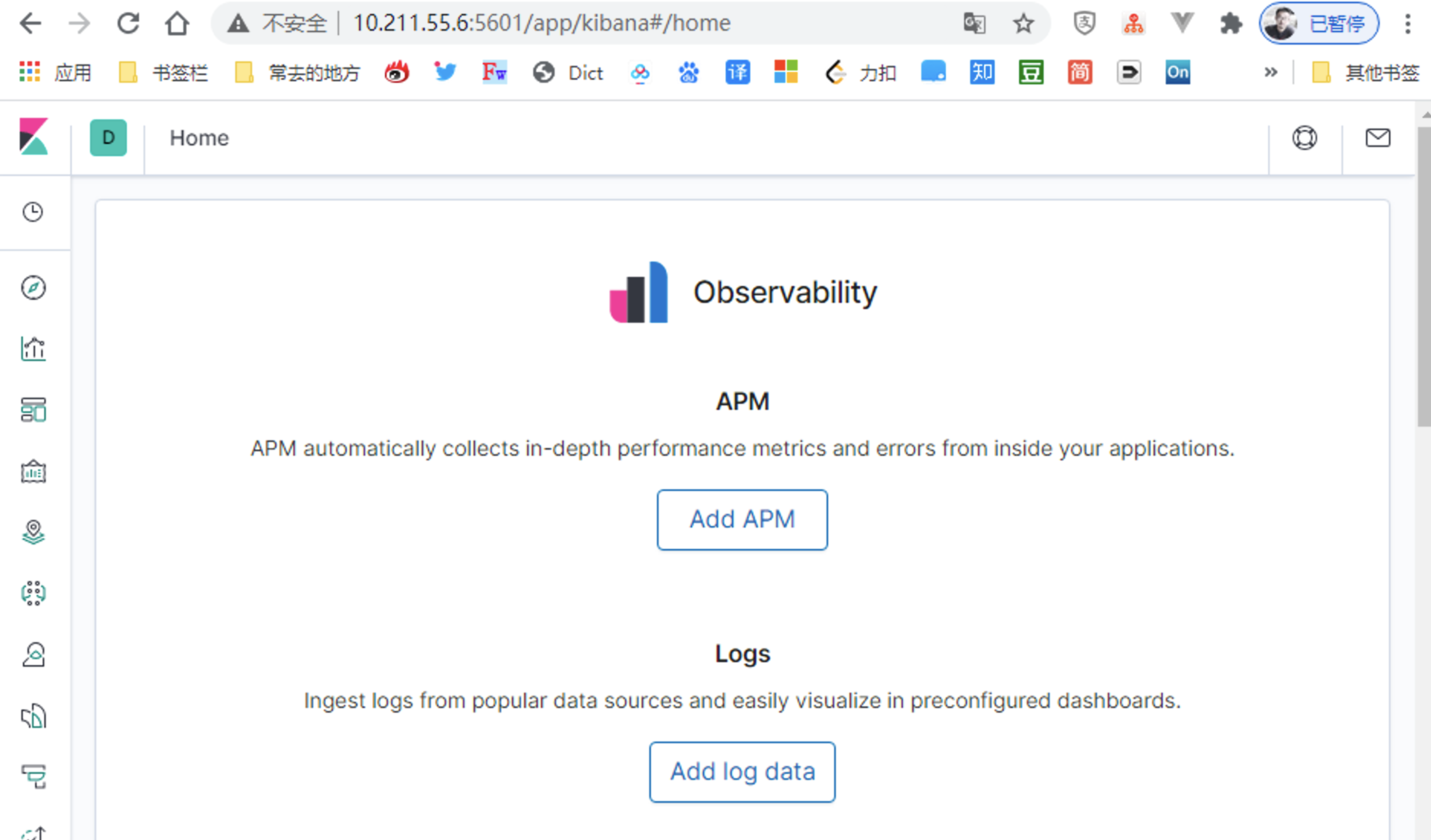Screen dimensions: 1431x840
Task: Click the Kibana logo
Action: (33, 137)
